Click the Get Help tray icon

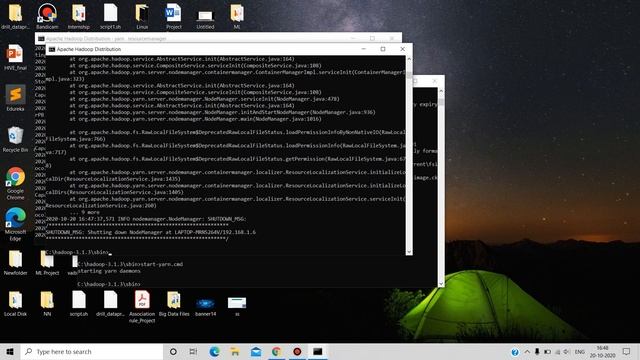click(x=515, y=352)
